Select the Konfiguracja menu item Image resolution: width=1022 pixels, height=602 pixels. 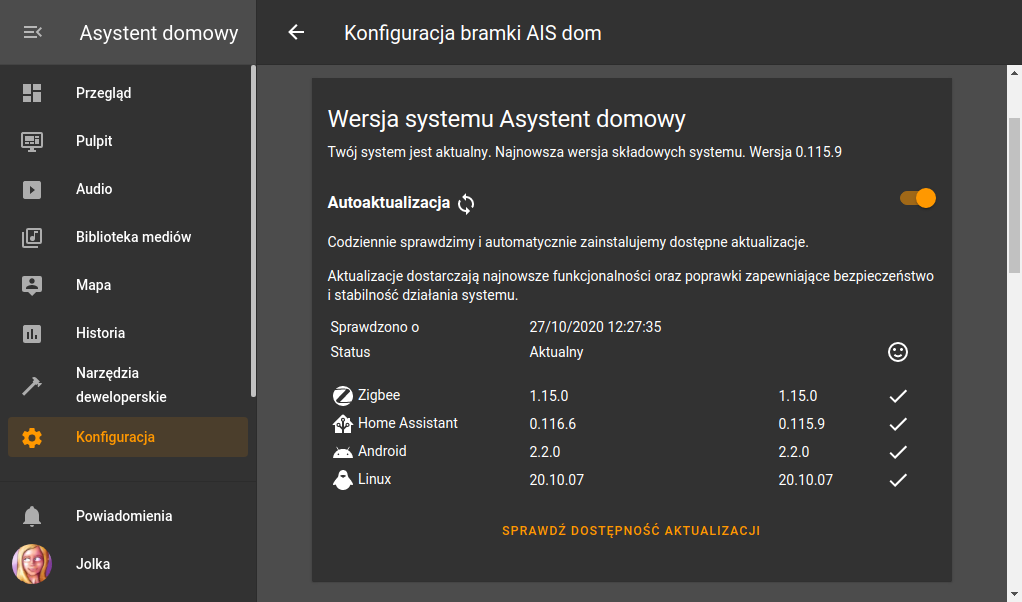(x=128, y=437)
